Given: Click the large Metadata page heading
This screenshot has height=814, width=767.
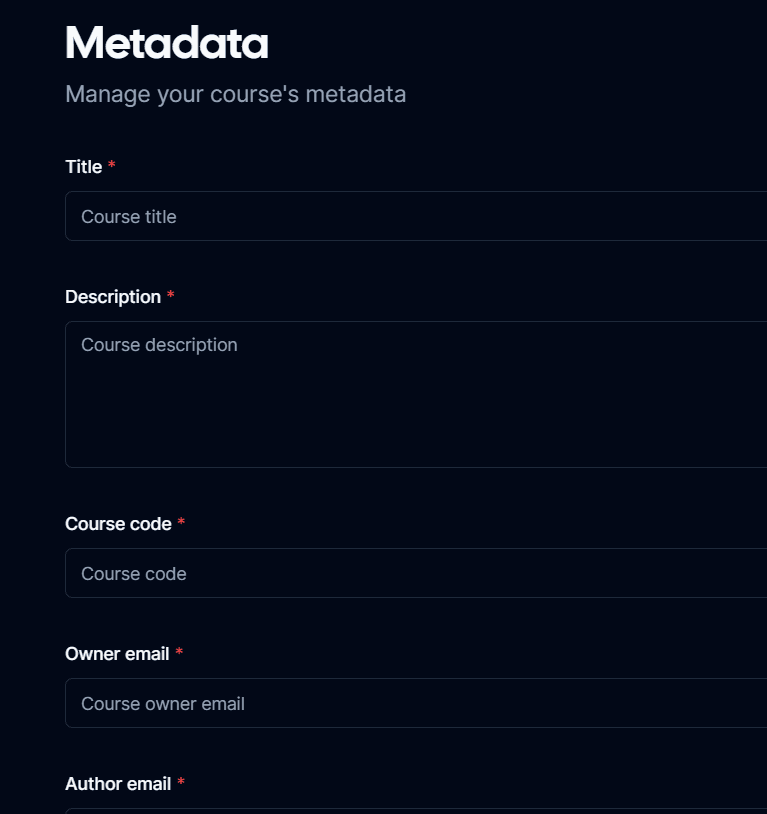Looking at the screenshot, I should 167,43.
